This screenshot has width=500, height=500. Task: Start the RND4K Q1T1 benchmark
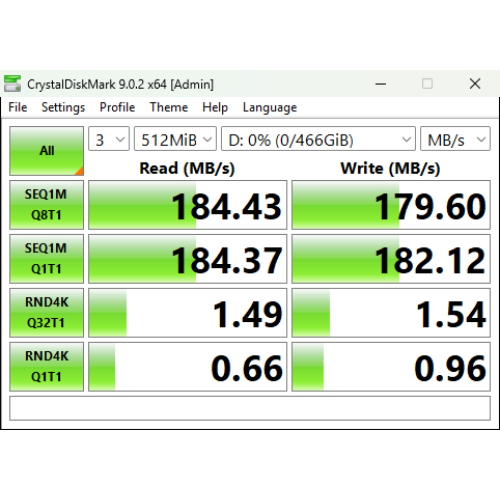[46, 367]
